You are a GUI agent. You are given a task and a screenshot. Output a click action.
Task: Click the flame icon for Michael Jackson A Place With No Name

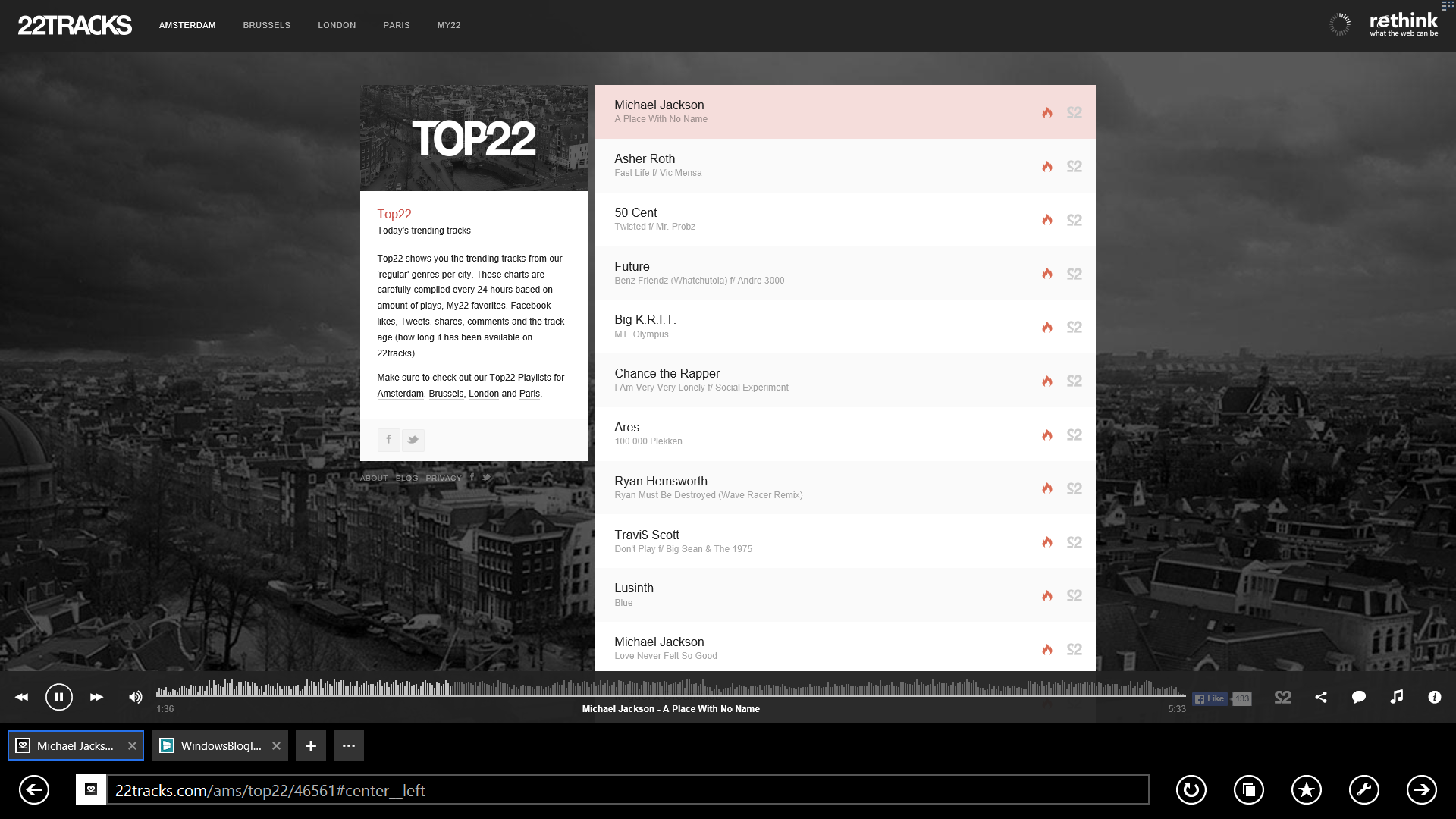click(x=1047, y=112)
